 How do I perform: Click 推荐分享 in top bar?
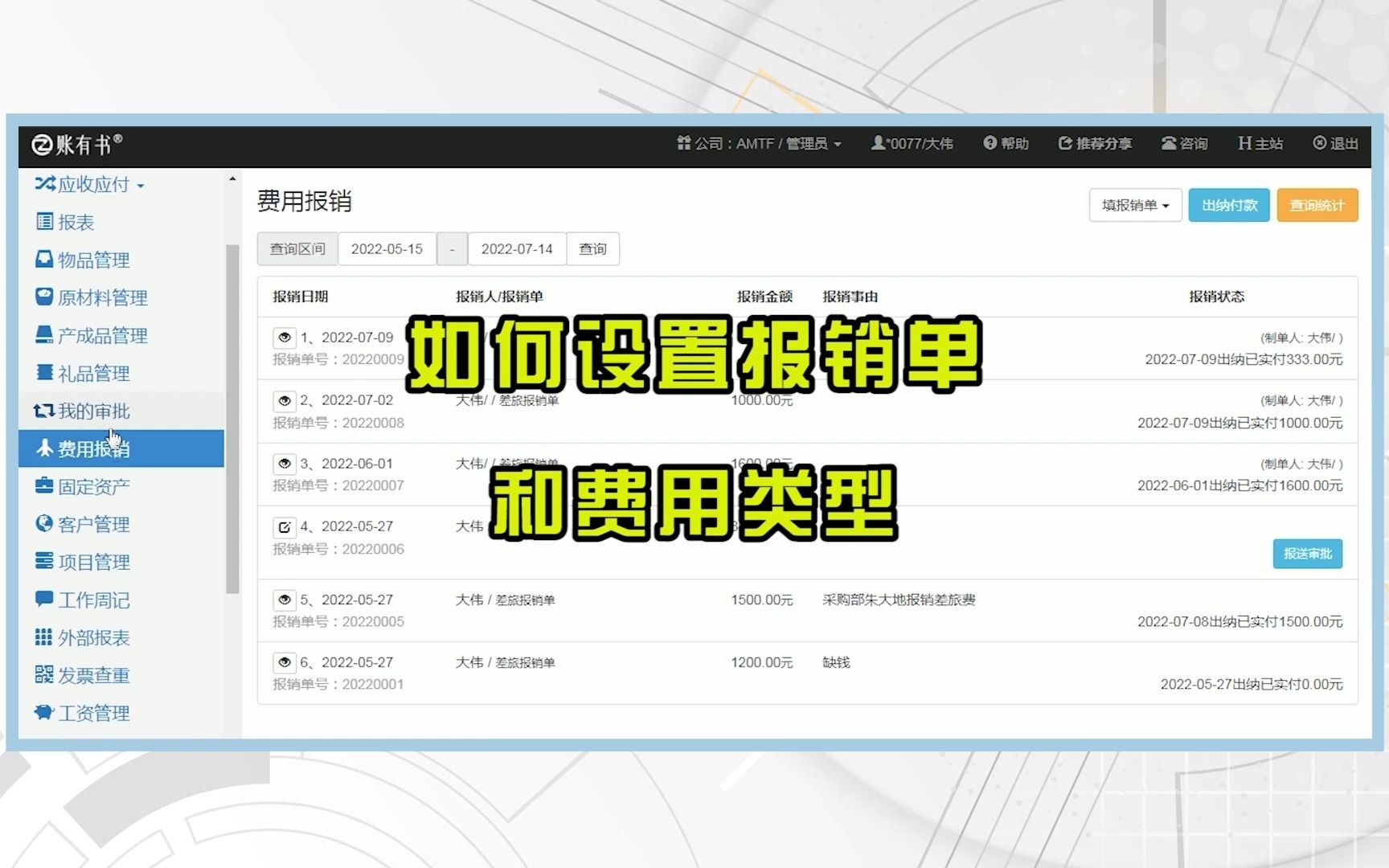[x=1095, y=144]
